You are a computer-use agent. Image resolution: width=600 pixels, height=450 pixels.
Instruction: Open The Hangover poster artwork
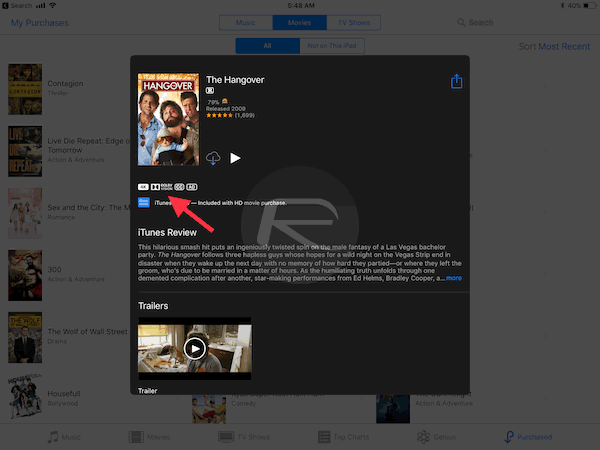pos(167,118)
